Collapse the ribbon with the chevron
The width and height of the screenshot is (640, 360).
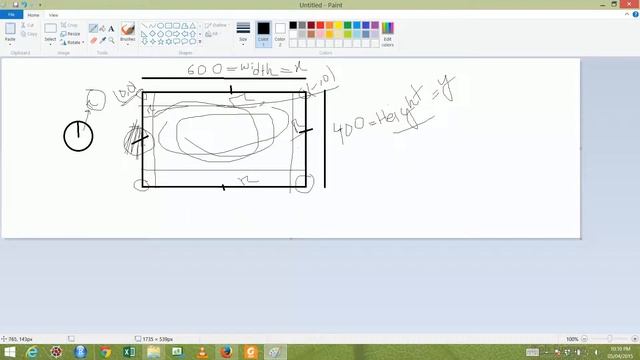(x=627, y=14)
